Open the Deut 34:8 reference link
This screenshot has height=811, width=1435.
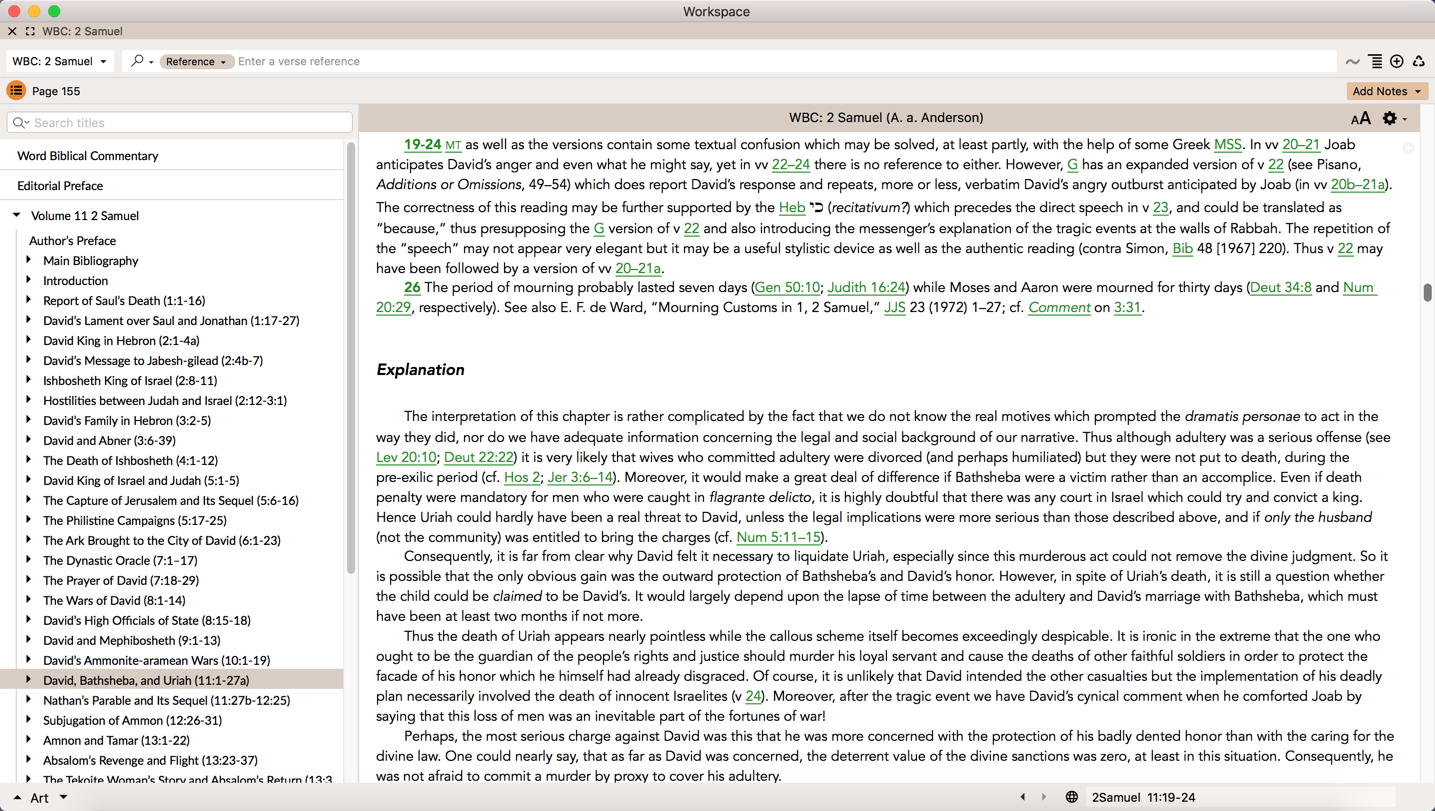pyautogui.click(x=1280, y=288)
